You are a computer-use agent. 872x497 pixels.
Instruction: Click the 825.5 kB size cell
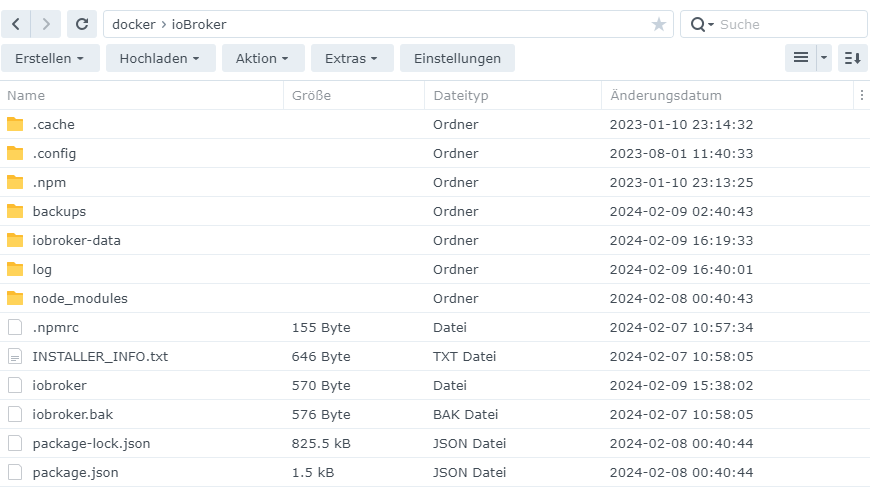point(321,443)
